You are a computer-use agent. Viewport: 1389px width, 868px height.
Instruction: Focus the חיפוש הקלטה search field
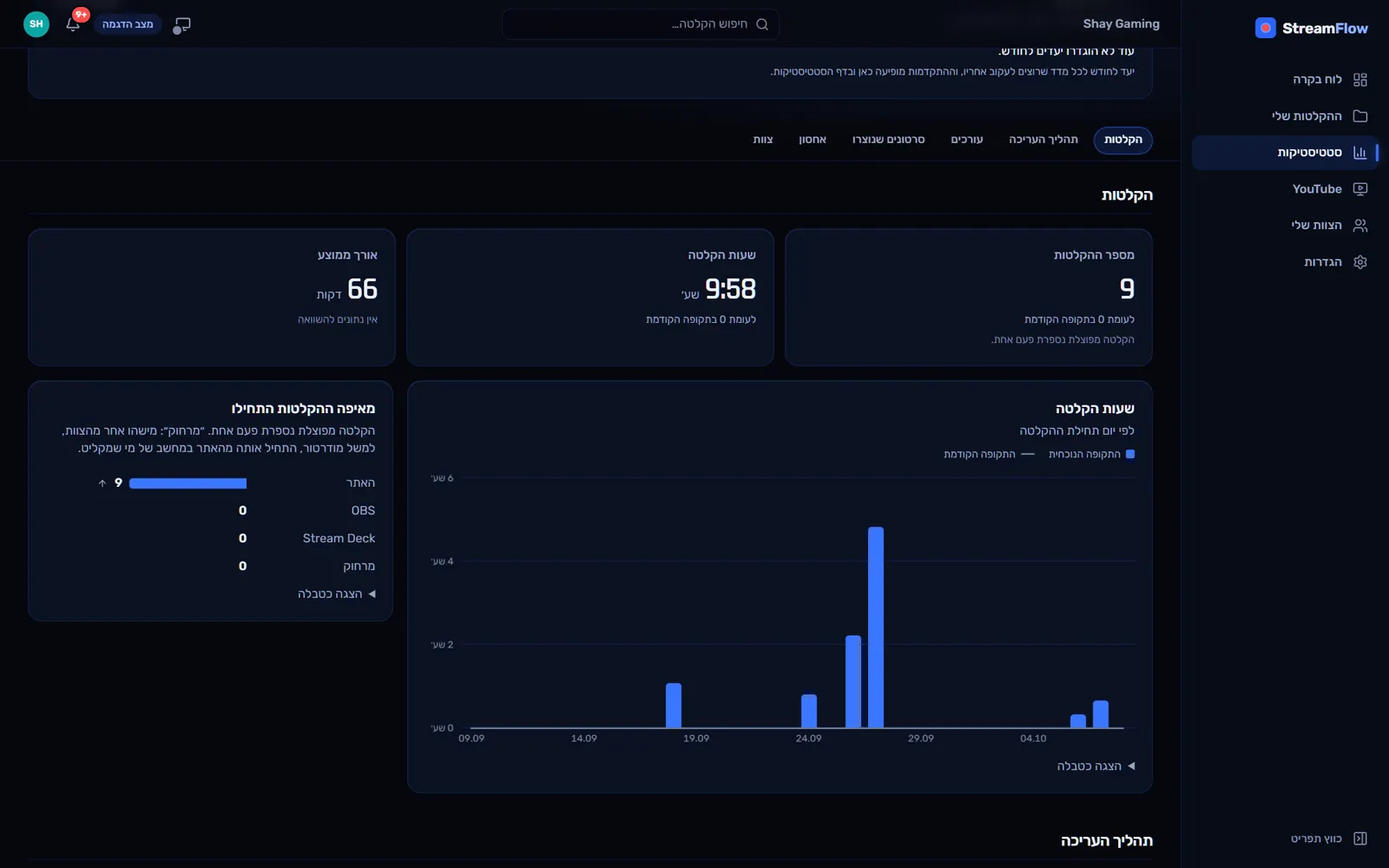point(641,24)
